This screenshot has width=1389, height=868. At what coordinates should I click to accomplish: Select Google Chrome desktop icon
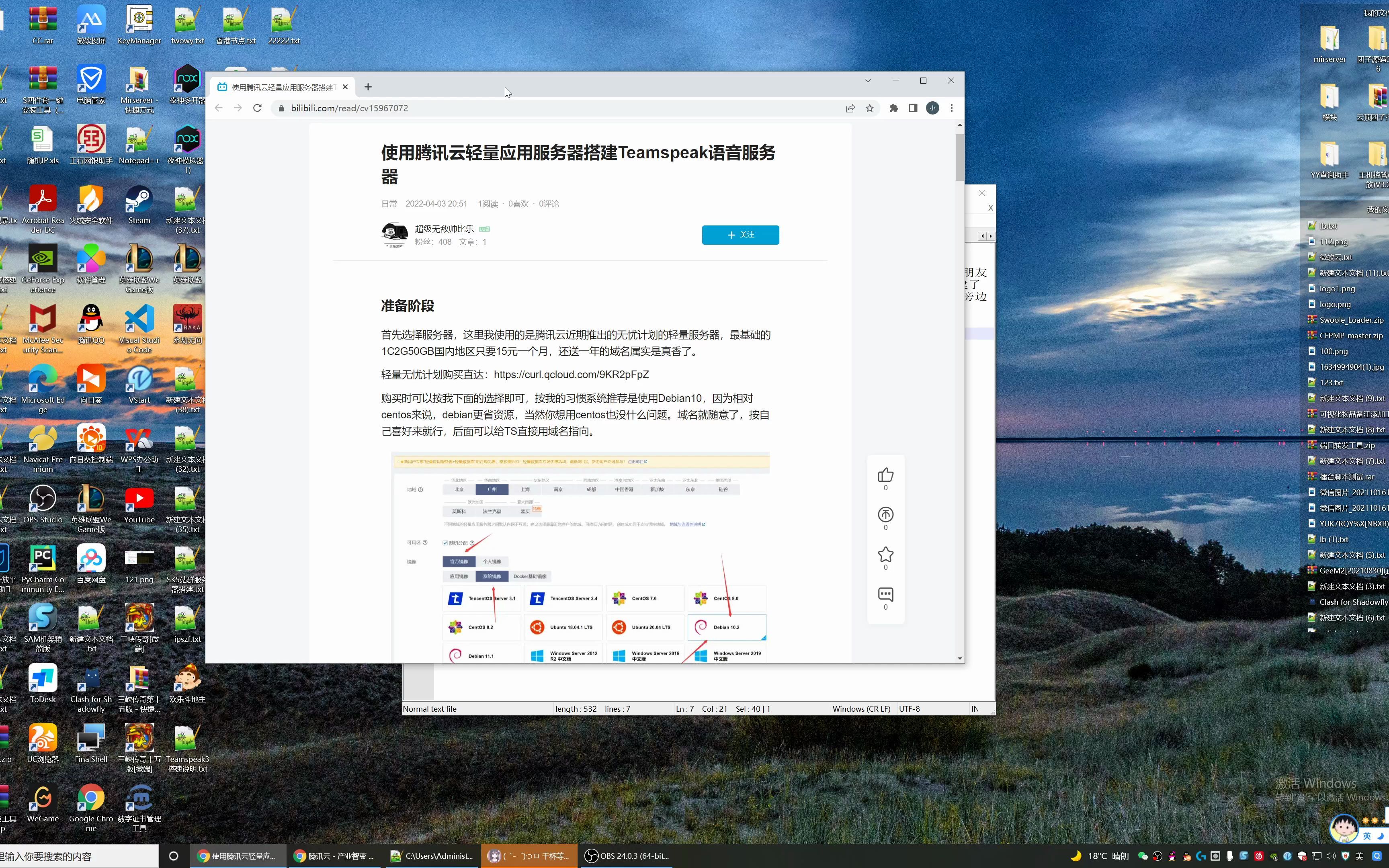pos(91,807)
